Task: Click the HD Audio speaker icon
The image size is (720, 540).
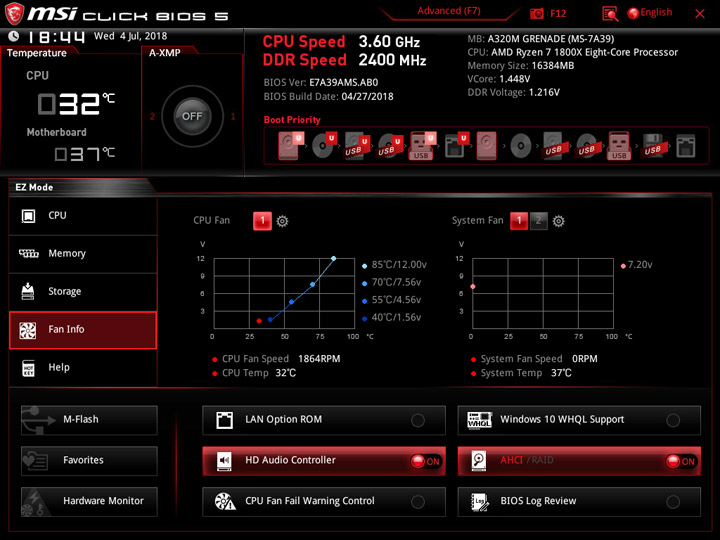Action: pyautogui.click(x=224, y=461)
